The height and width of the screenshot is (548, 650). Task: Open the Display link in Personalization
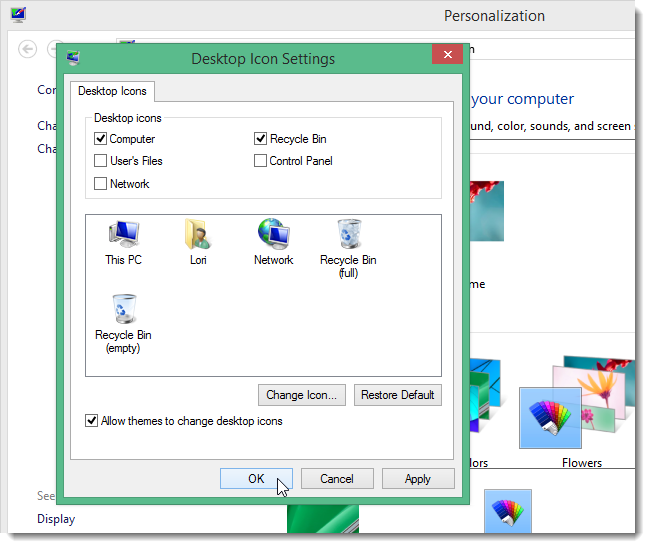(x=56, y=519)
